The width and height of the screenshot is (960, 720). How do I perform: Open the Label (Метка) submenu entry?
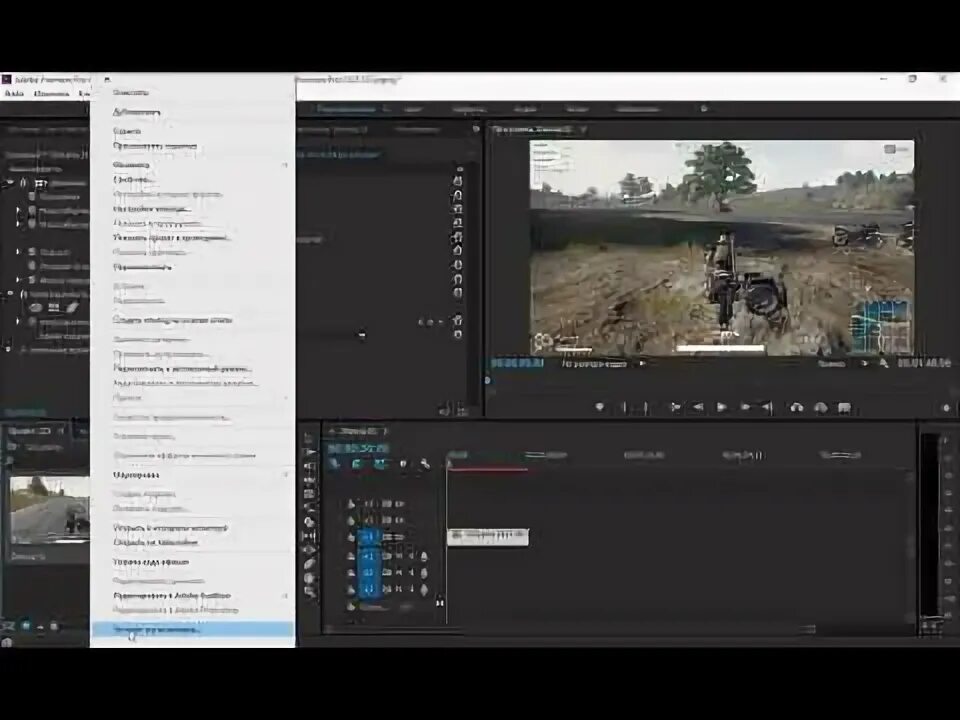point(136,474)
